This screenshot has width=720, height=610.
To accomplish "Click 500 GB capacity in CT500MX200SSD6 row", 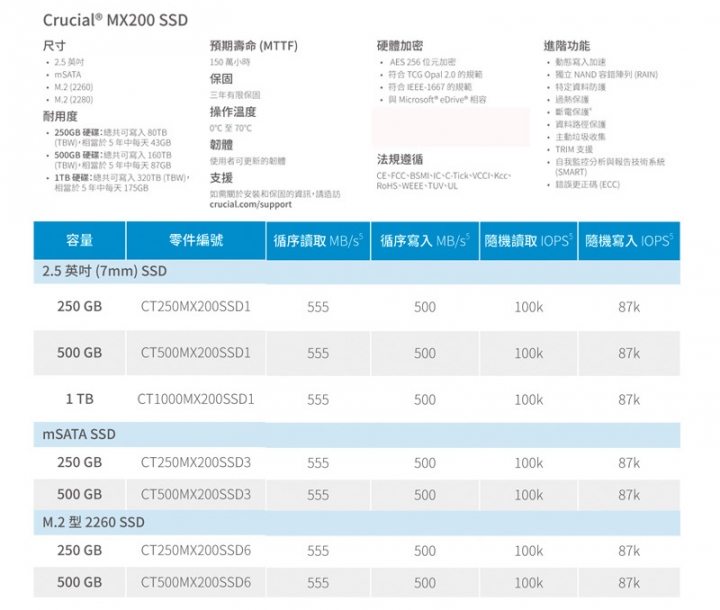I will [79, 582].
